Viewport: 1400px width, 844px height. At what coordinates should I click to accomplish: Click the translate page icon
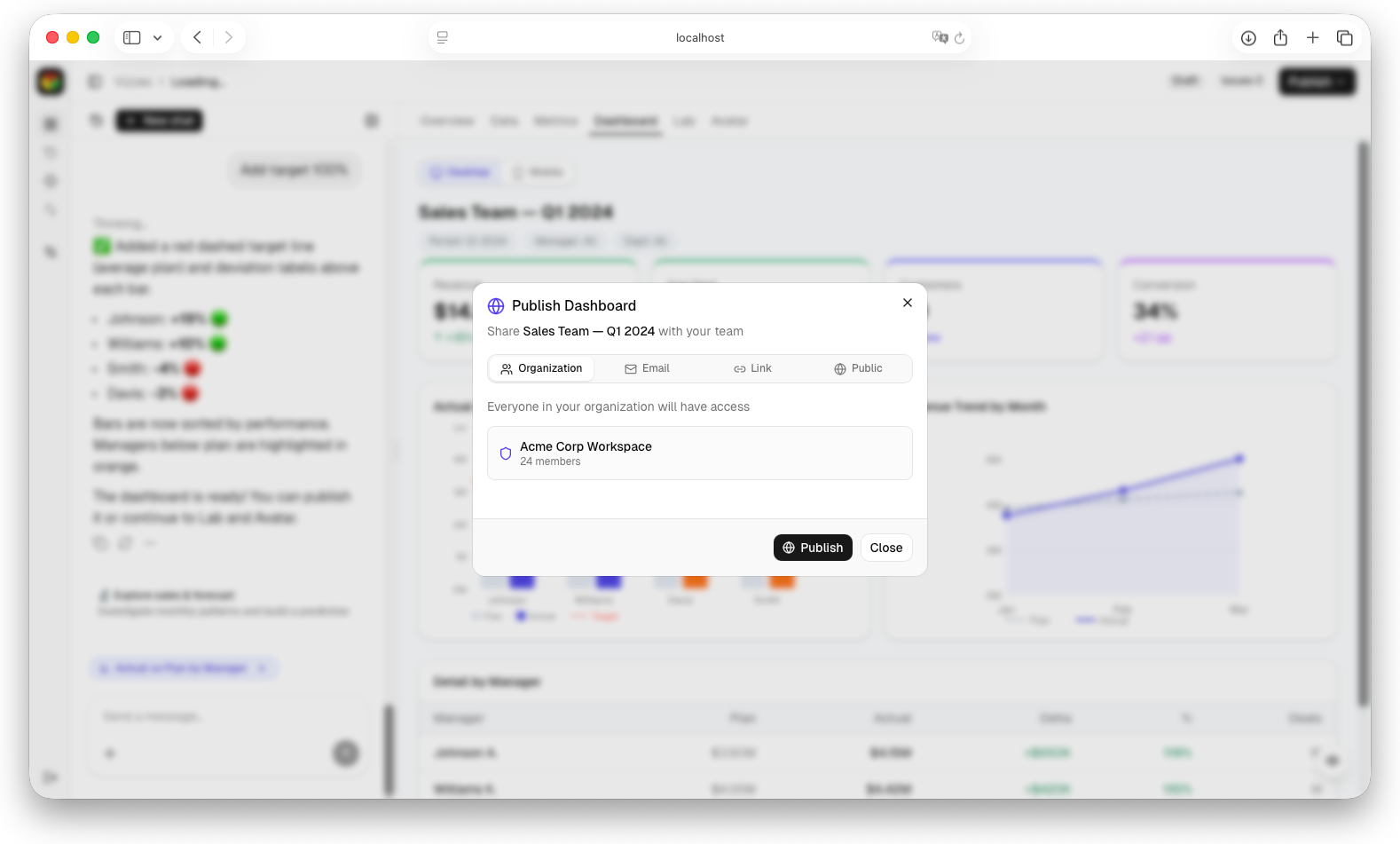(939, 37)
